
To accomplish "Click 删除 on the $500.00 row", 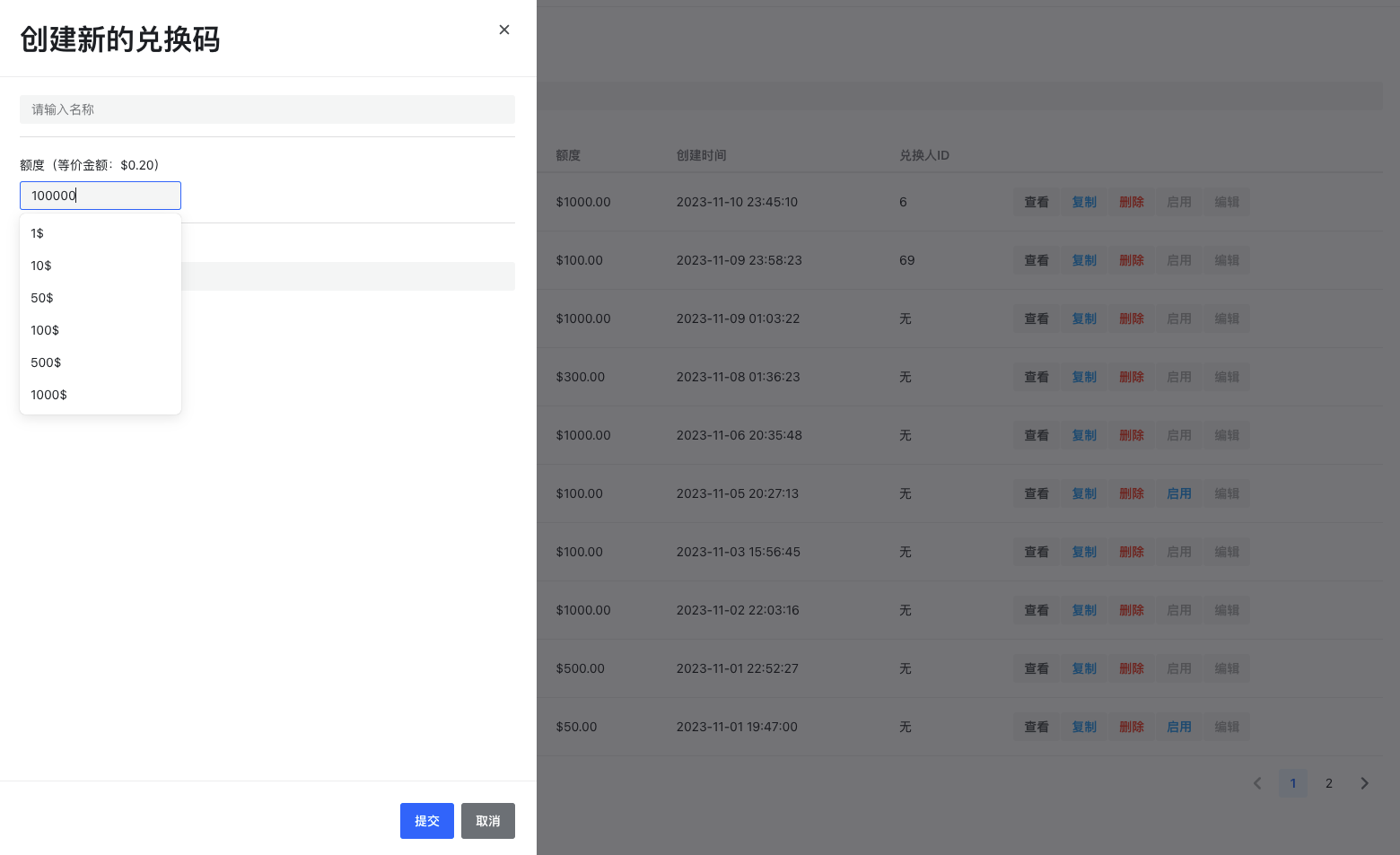I will point(1132,668).
